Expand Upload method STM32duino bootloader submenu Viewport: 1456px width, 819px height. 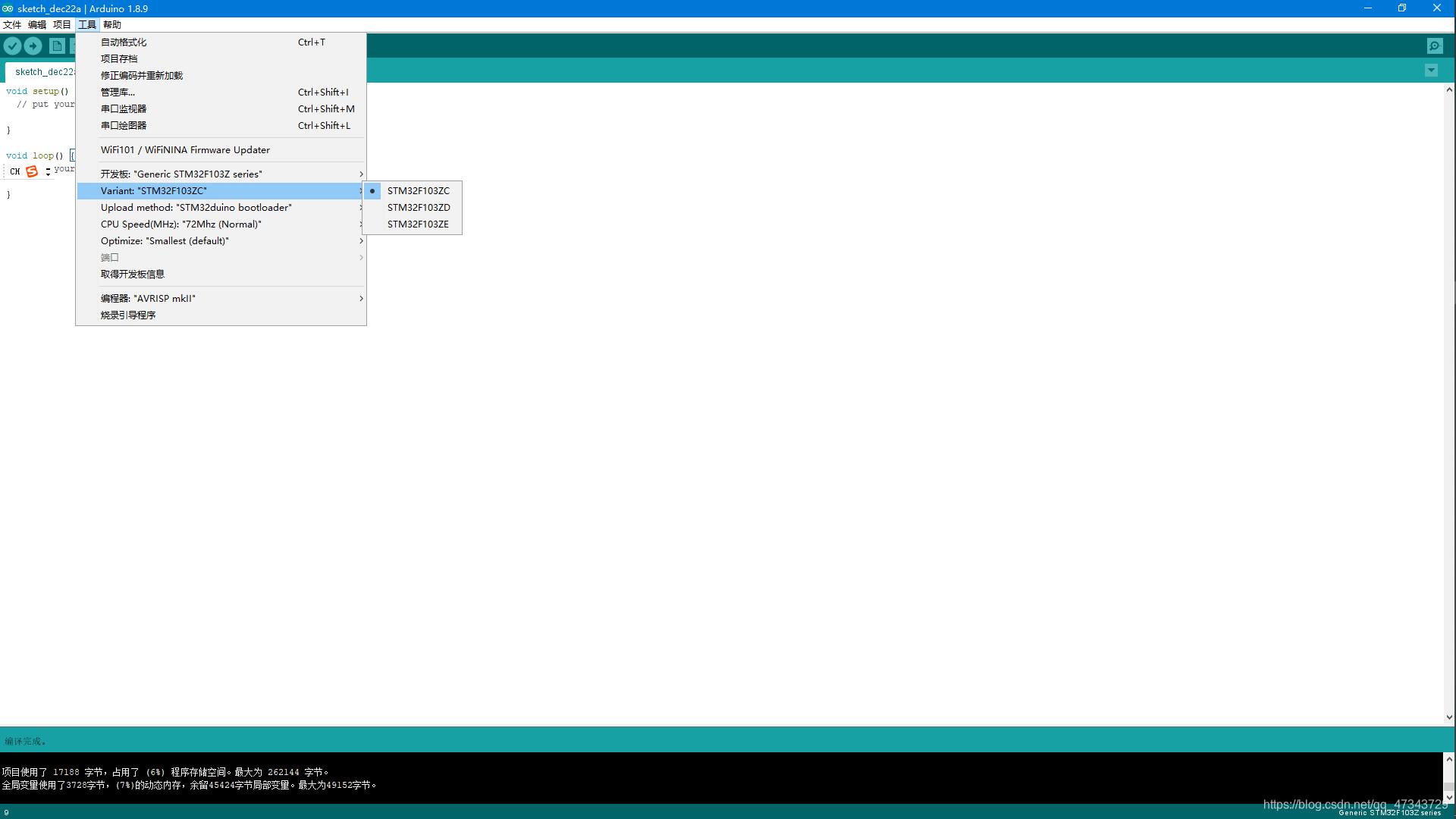tap(221, 208)
